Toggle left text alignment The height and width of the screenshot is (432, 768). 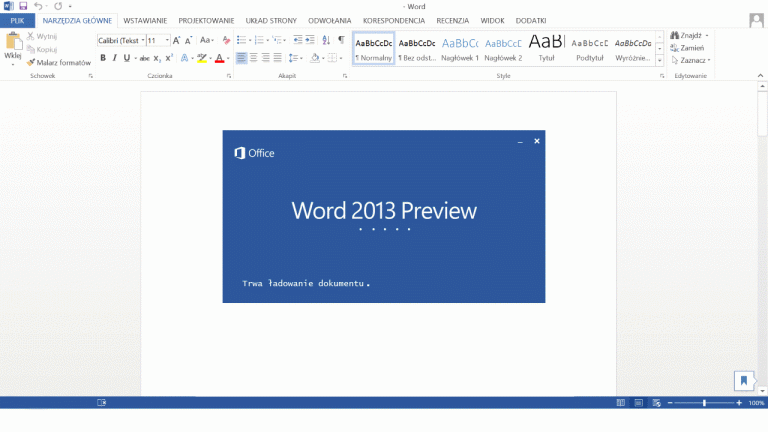pyautogui.click(x=241, y=58)
